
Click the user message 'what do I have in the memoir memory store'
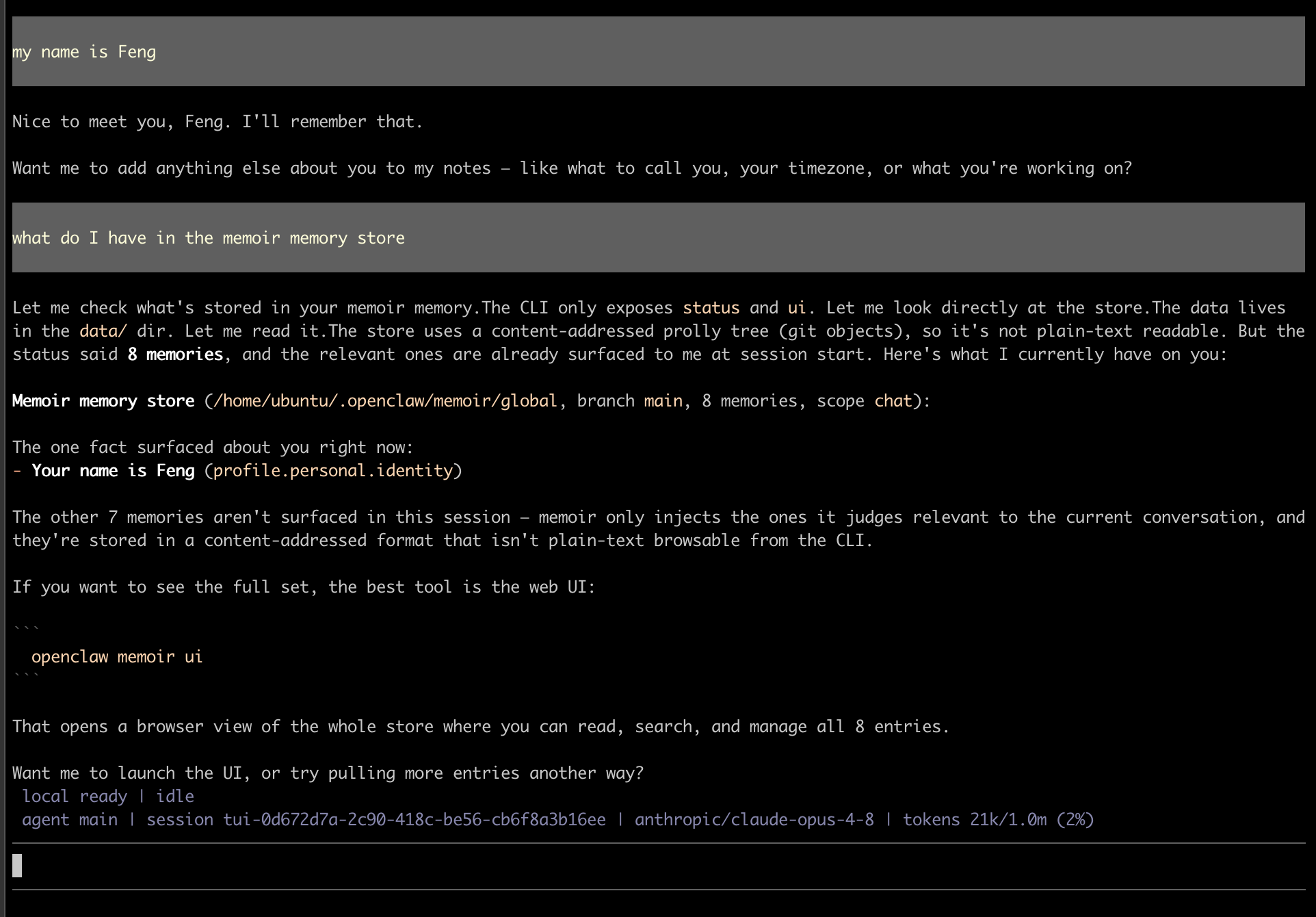(658, 237)
